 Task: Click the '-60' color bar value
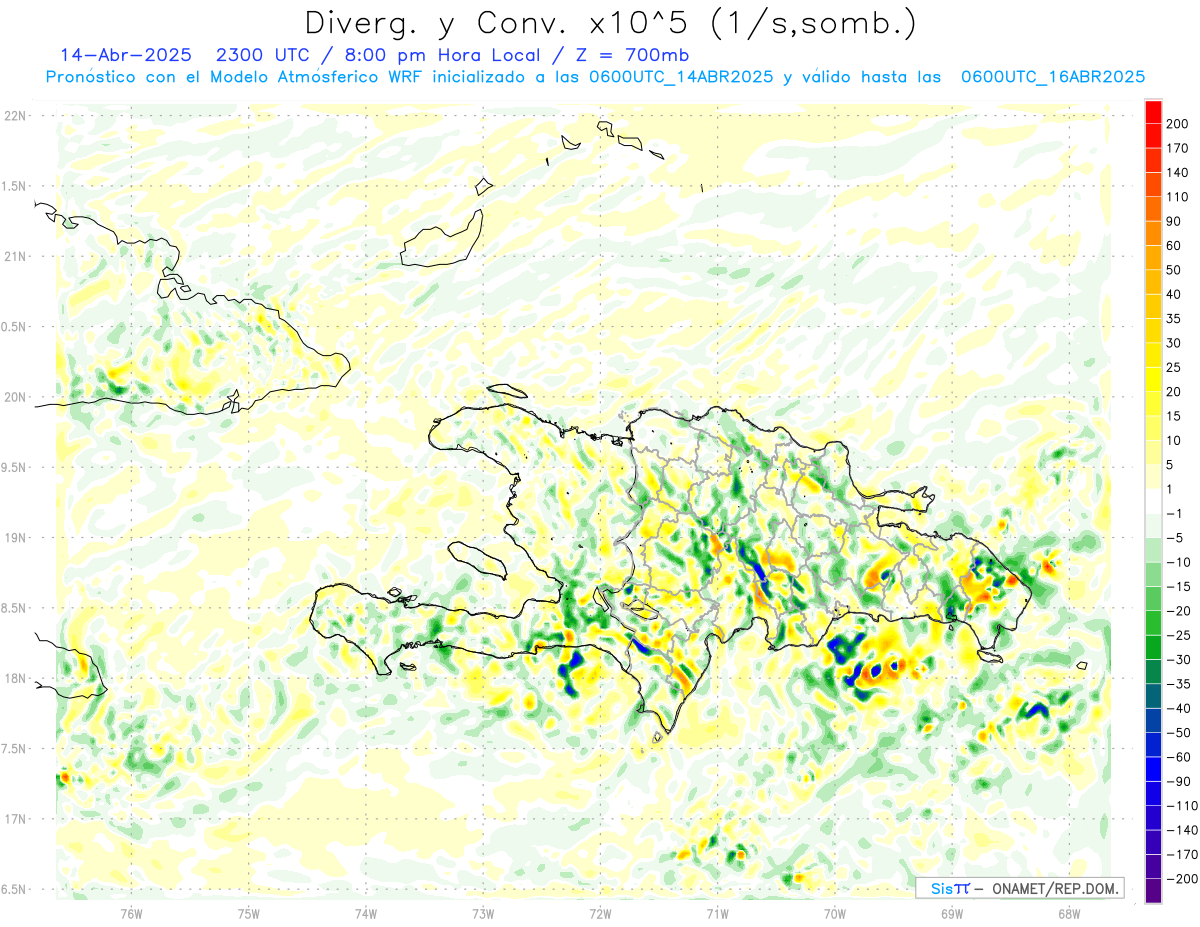point(1180,758)
